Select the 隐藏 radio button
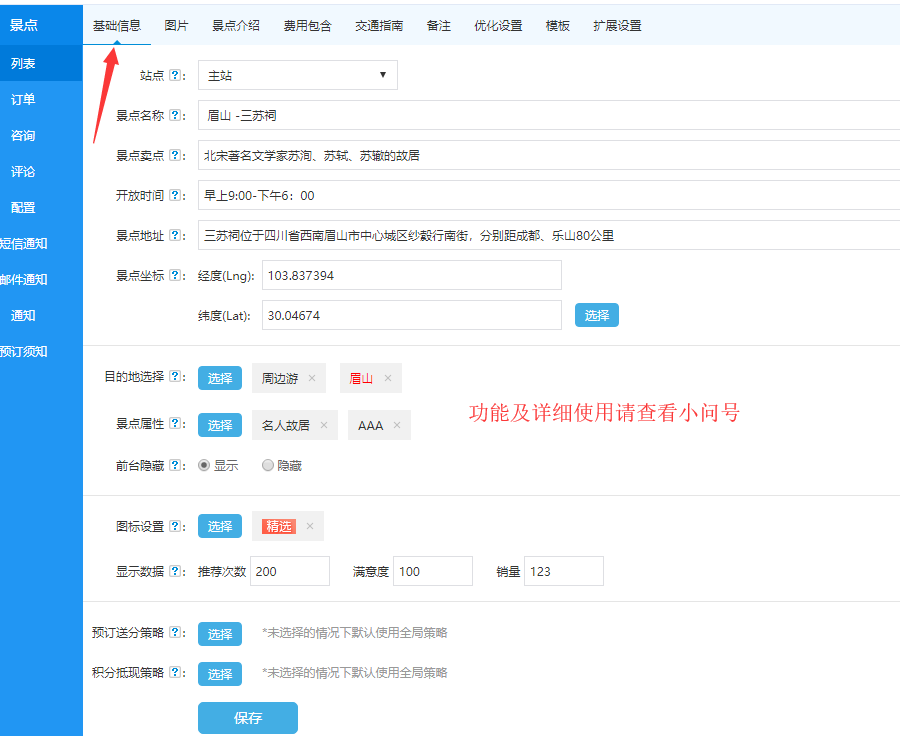900x736 pixels. tap(267, 465)
